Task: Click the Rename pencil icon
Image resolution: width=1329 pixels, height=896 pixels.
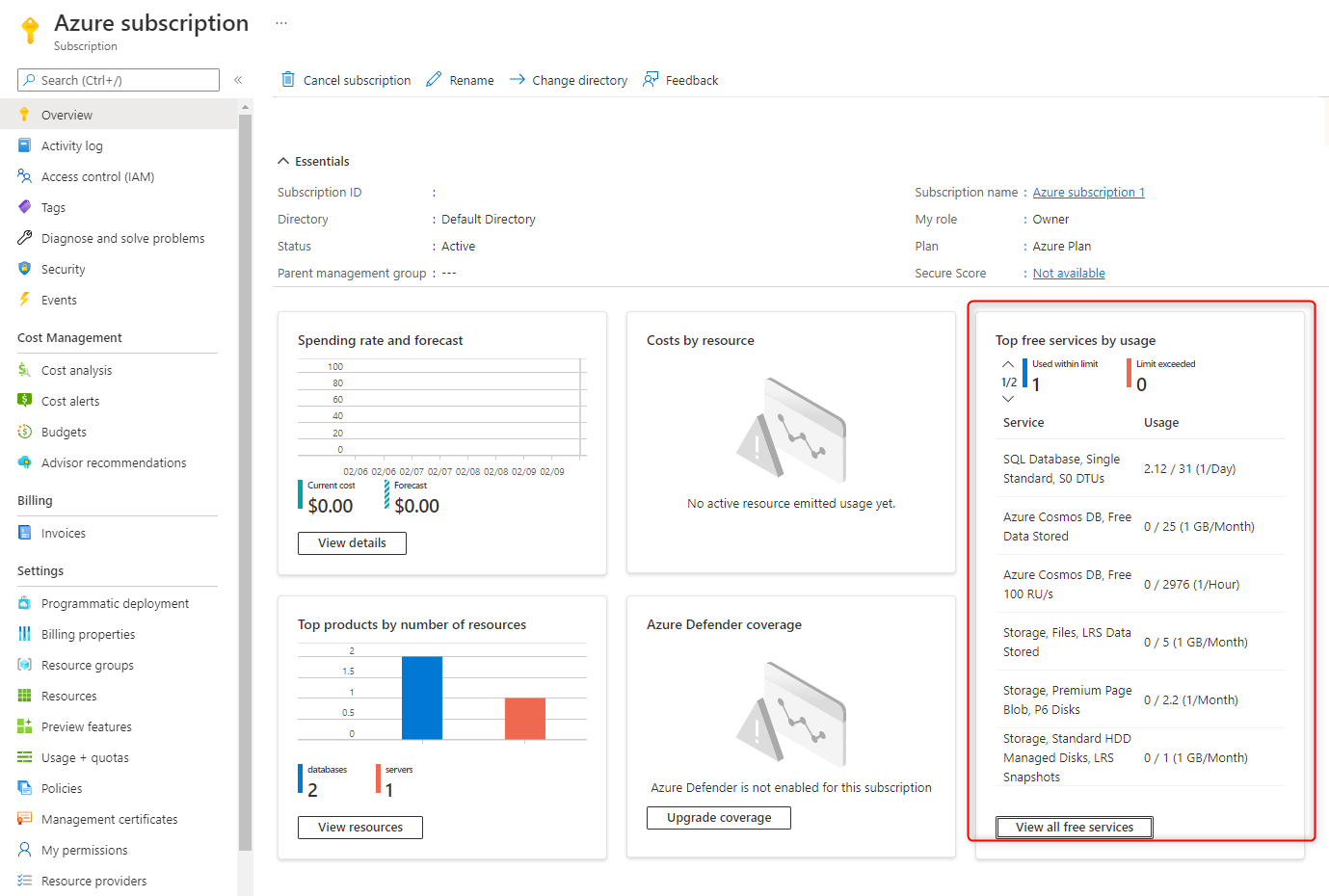Action: coord(435,79)
